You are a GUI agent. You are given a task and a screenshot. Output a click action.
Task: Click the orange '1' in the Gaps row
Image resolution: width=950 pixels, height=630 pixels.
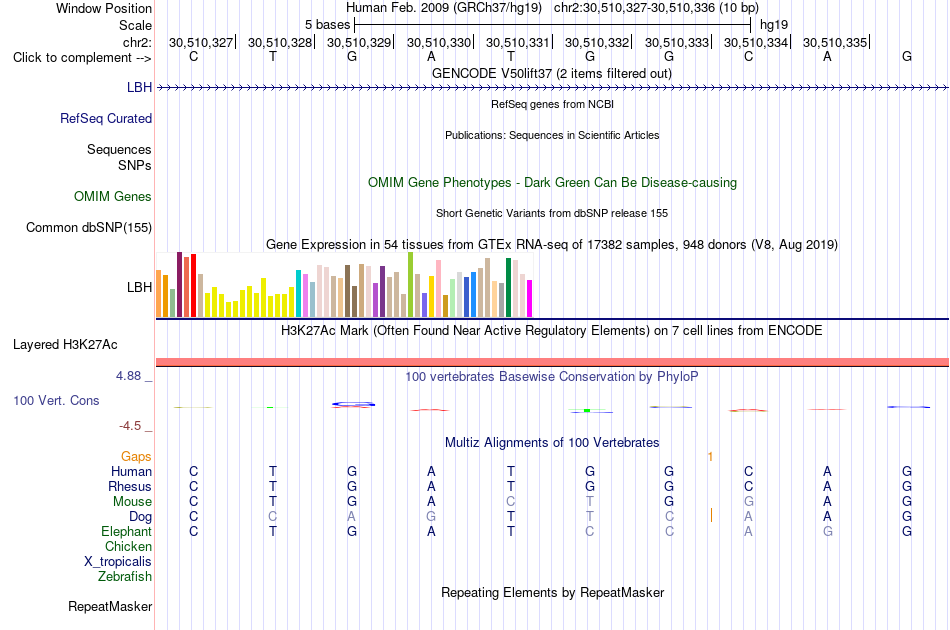pyautogui.click(x=711, y=457)
